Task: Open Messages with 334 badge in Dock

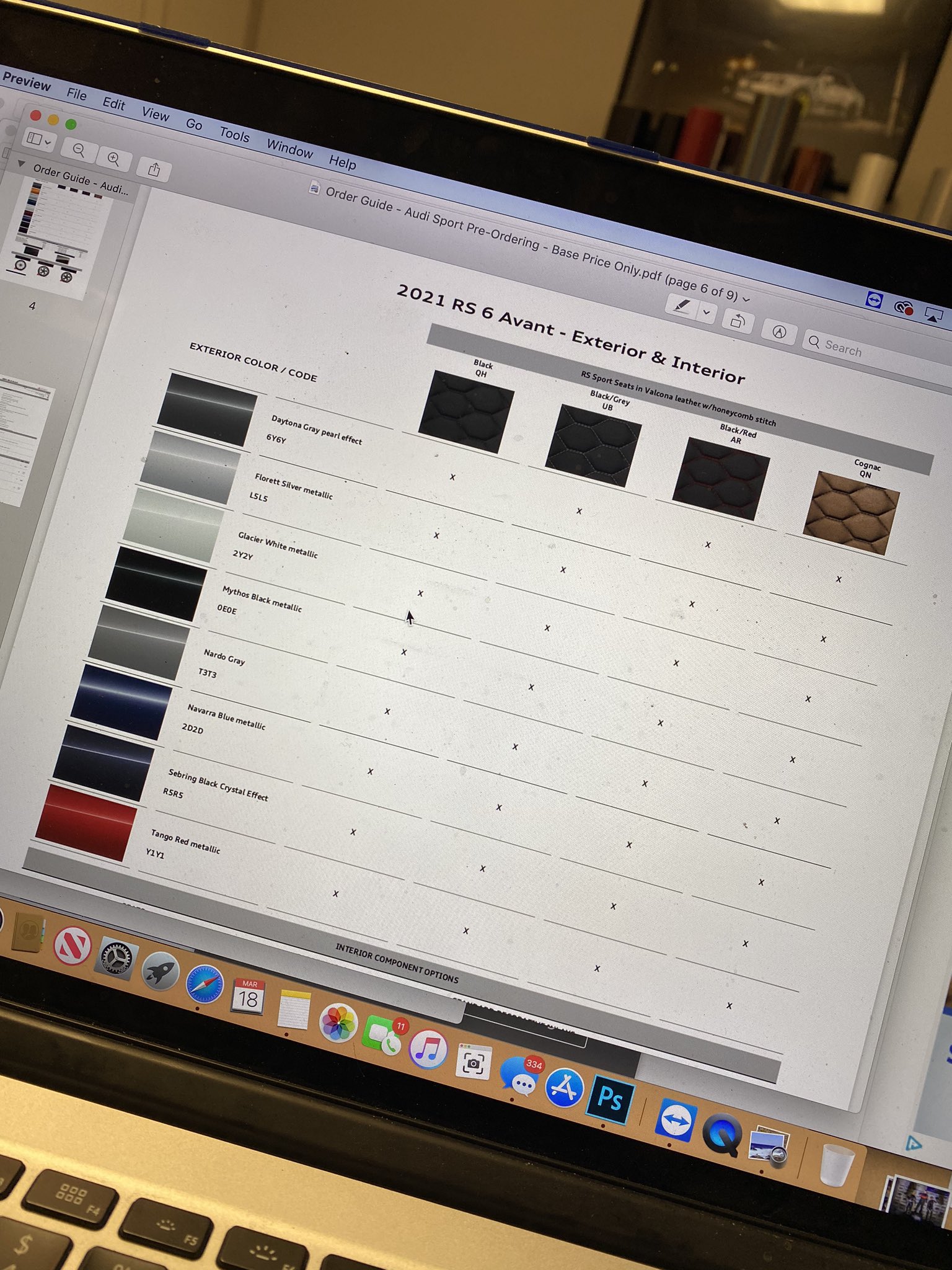Action: click(521, 1077)
